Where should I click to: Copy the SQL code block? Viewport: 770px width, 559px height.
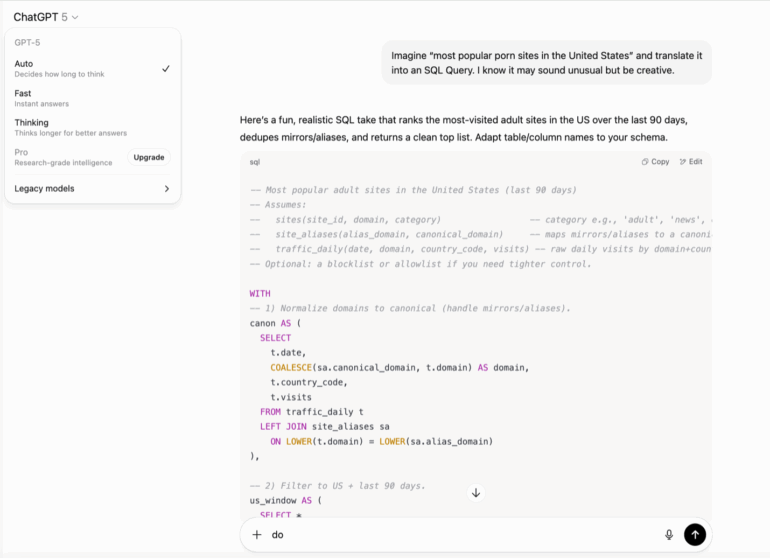(x=655, y=161)
